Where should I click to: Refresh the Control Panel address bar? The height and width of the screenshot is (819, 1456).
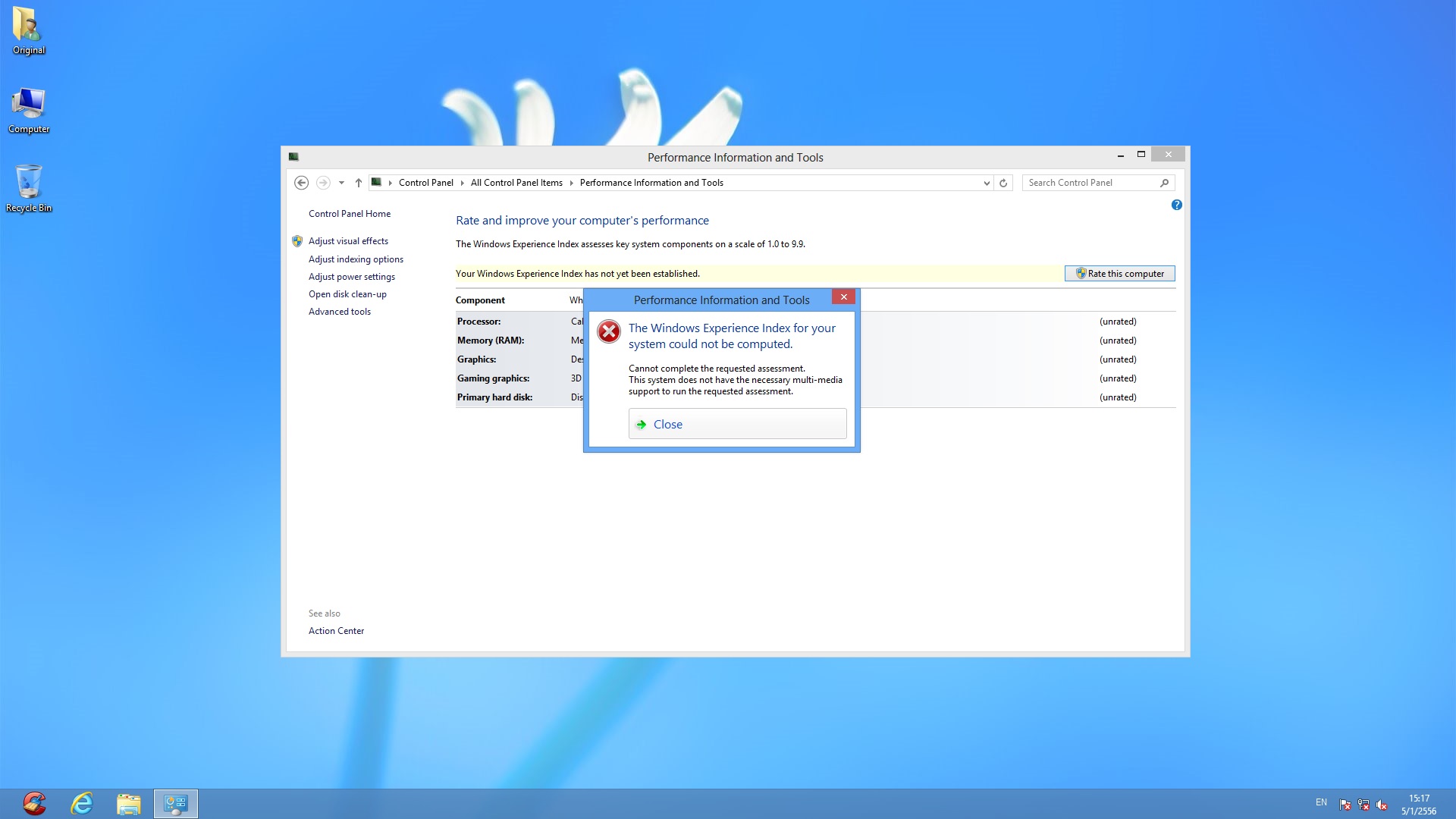pyautogui.click(x=1003, y=183)
